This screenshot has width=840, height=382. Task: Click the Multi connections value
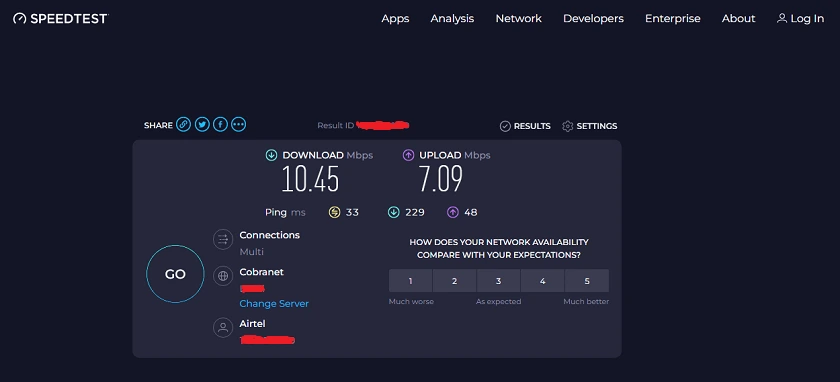[x=251, y=252]
